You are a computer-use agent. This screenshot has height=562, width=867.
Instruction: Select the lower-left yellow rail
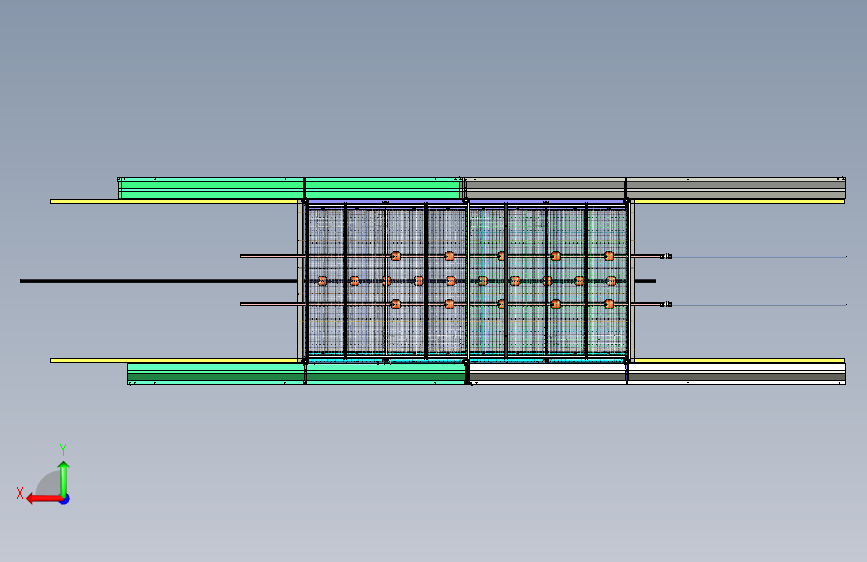(174, 361)
